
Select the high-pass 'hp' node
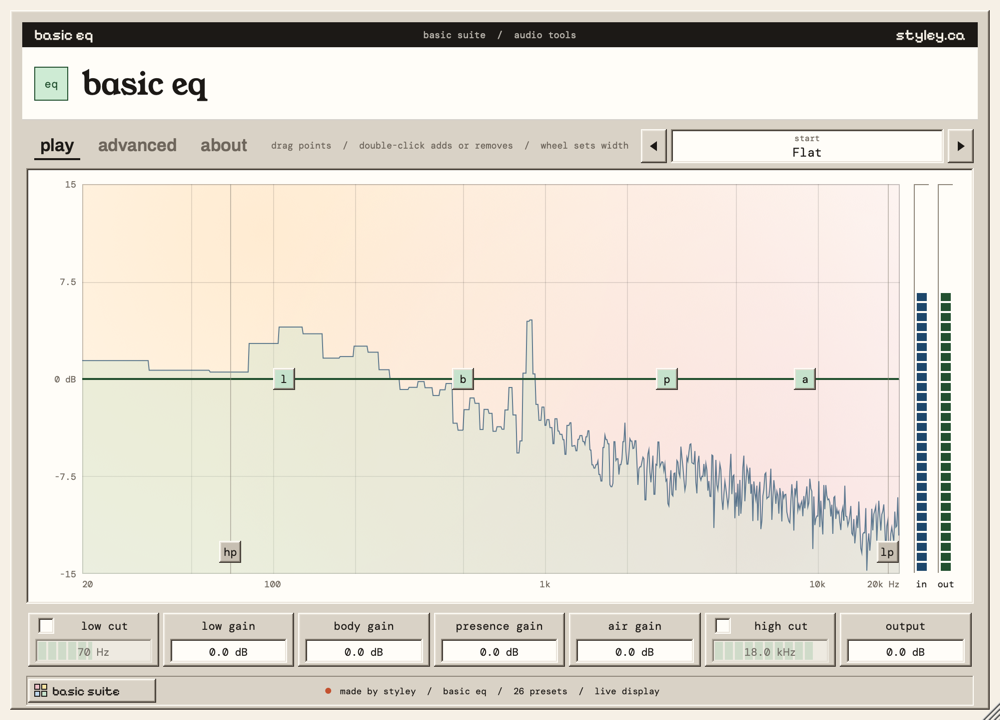[x=230, y=552]
